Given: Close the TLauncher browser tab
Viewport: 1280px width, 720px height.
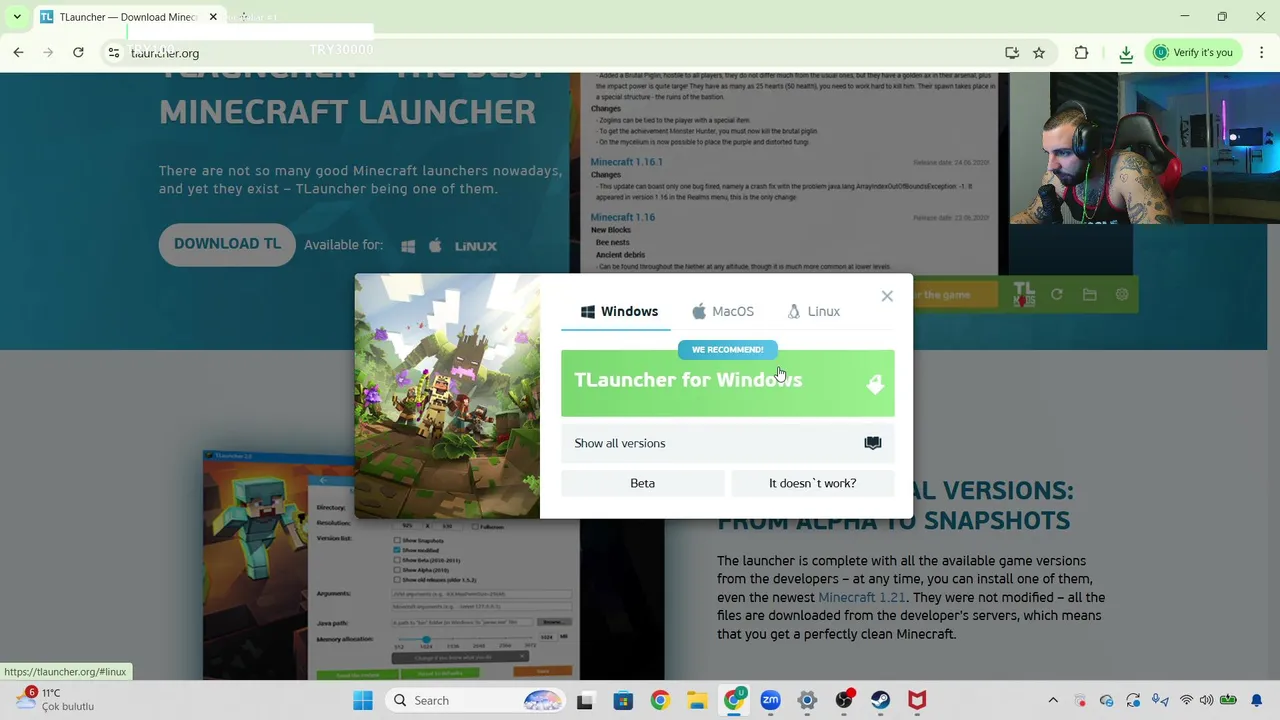Looking at the screenshot, I should click(x=213, y=17).
